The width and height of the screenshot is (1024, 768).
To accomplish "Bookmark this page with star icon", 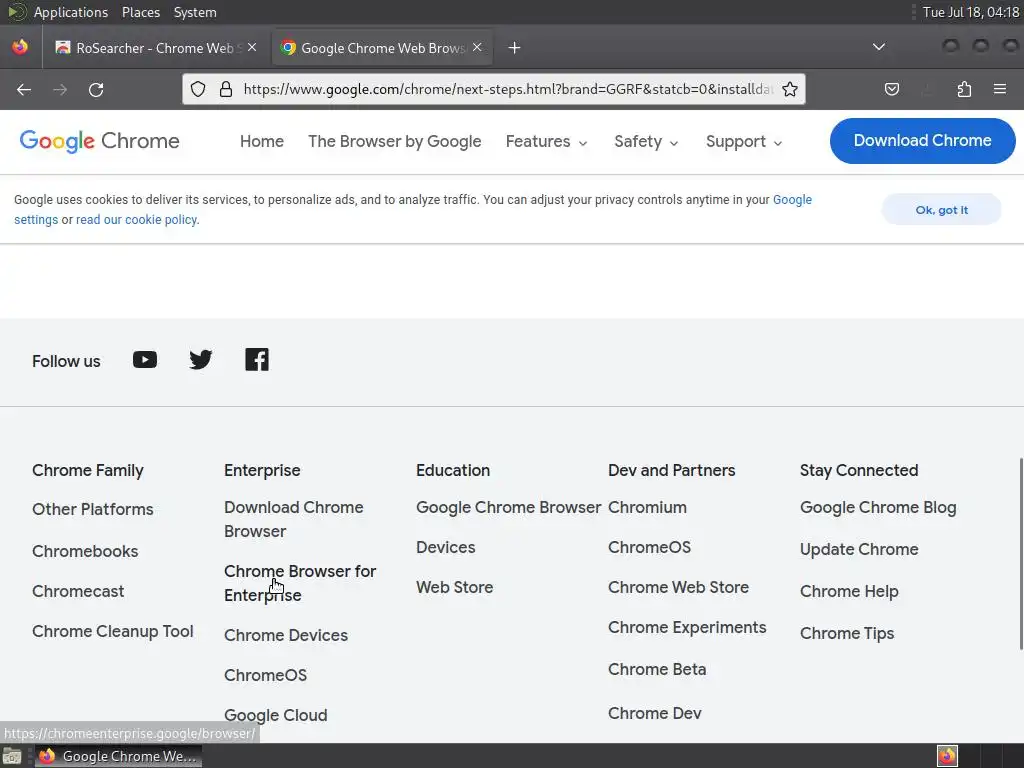I will click(x=790, y=89).
